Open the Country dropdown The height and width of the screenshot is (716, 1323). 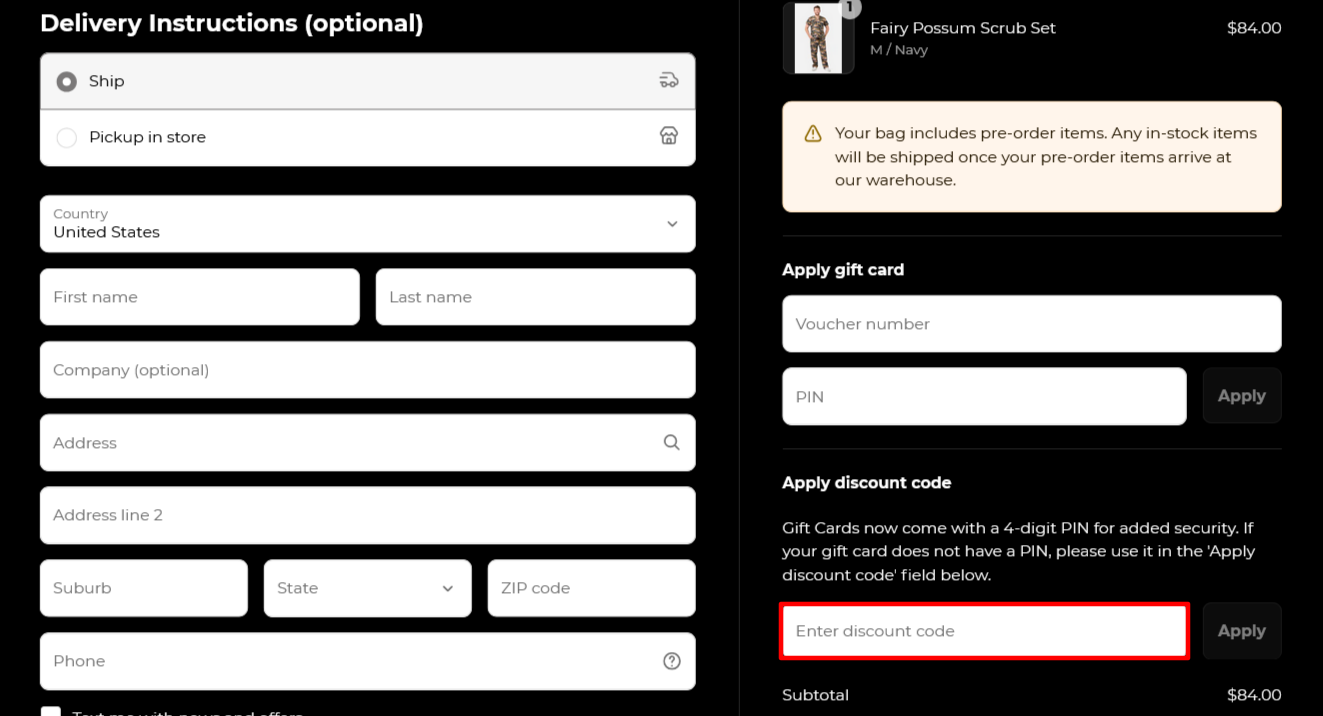tap(367, 224)
